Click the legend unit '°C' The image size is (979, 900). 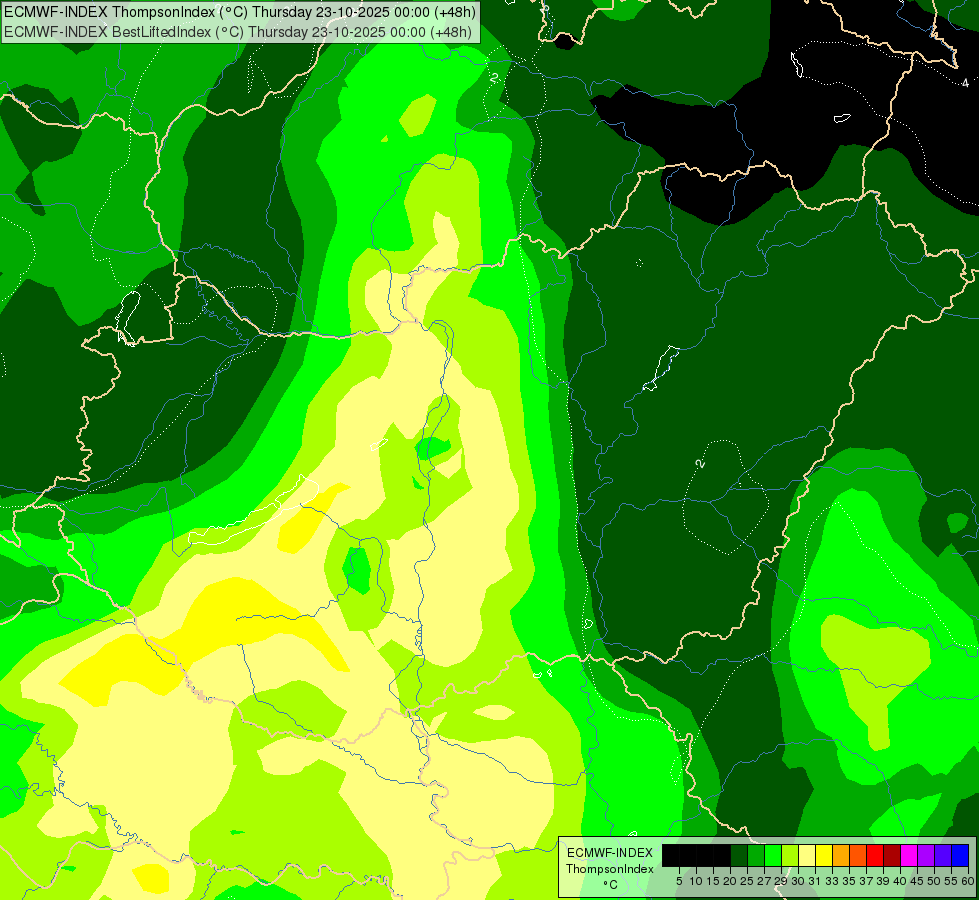(610, 884)
